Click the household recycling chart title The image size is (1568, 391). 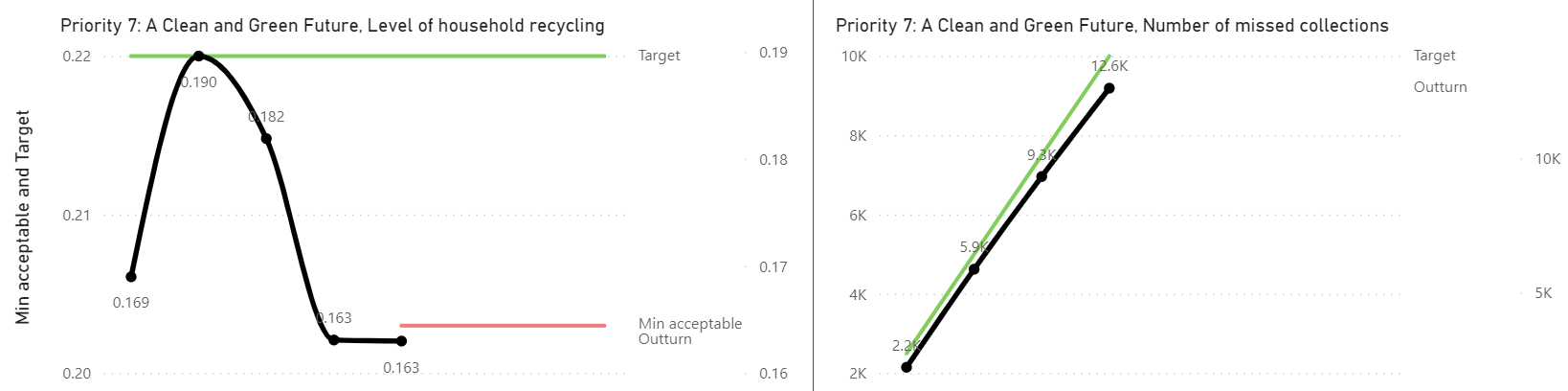[x=332, y=26]
